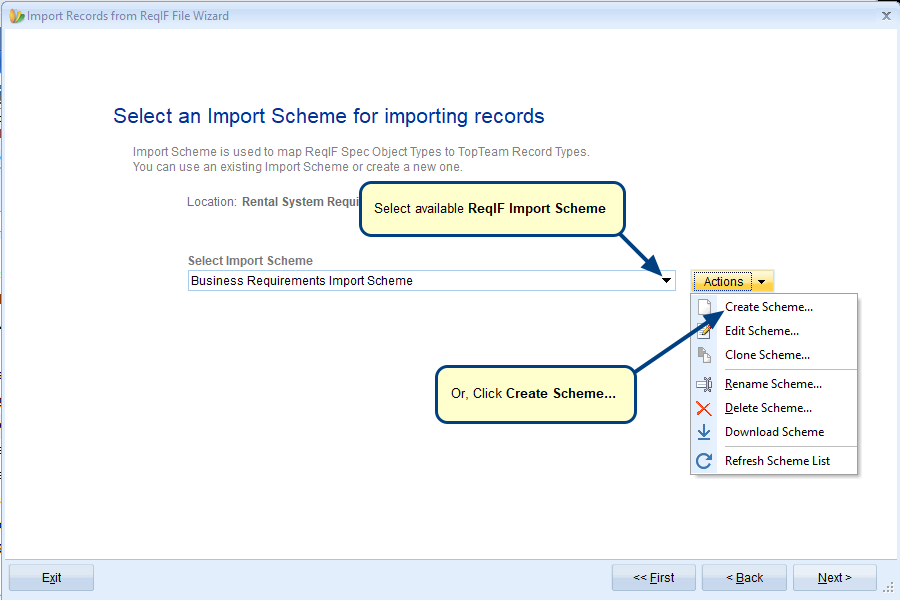This screenshot has width=900, height=600.
Task: Click the 'Location:' label text
Action: point(211,202)
